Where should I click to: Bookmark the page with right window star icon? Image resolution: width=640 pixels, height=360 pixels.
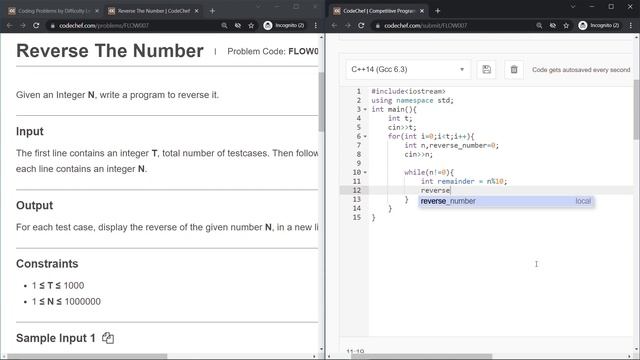click(566, 25)
